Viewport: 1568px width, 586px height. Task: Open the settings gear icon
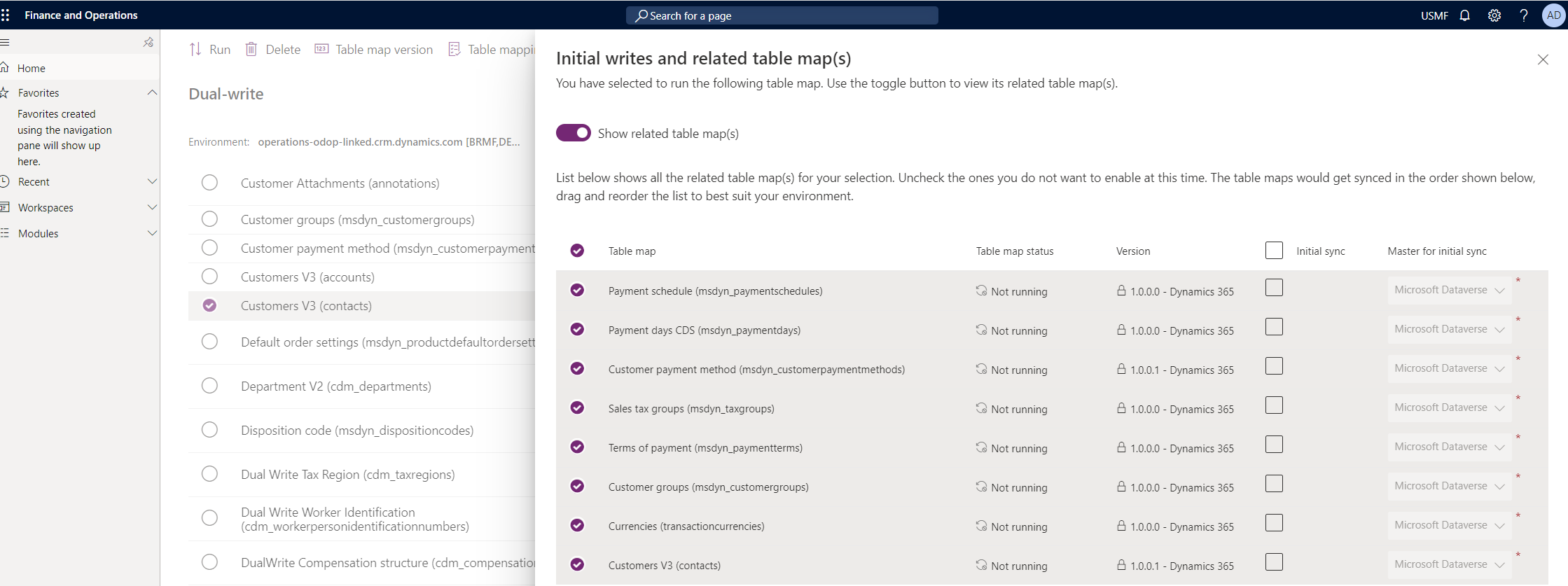coord(1494,15)
